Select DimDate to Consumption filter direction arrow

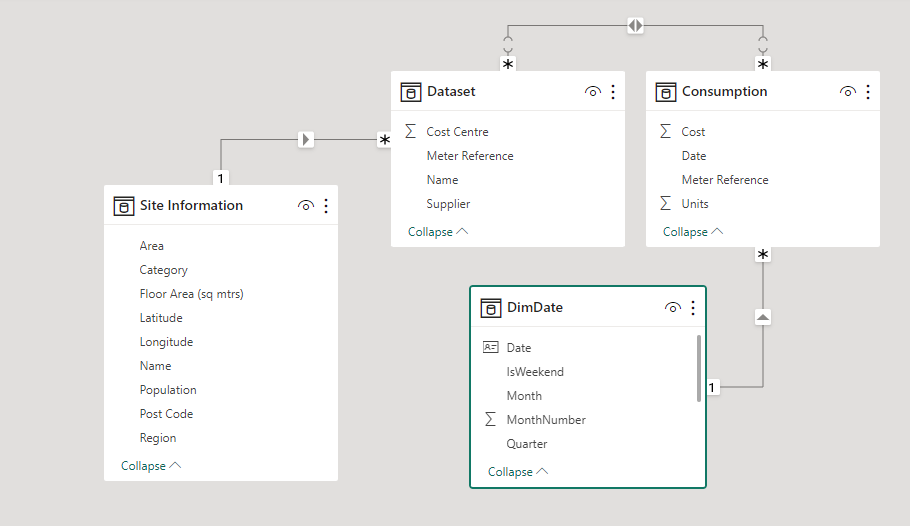coord(763,317)
